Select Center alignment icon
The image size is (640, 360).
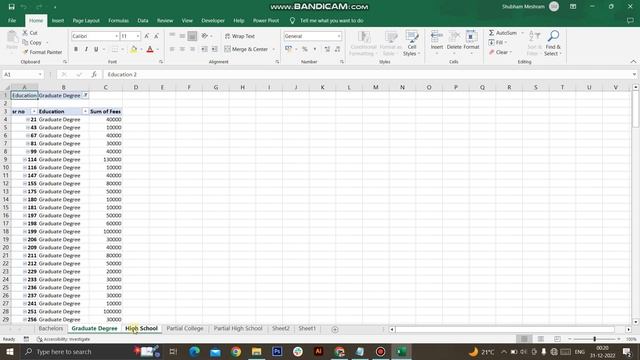click(182, 49)
